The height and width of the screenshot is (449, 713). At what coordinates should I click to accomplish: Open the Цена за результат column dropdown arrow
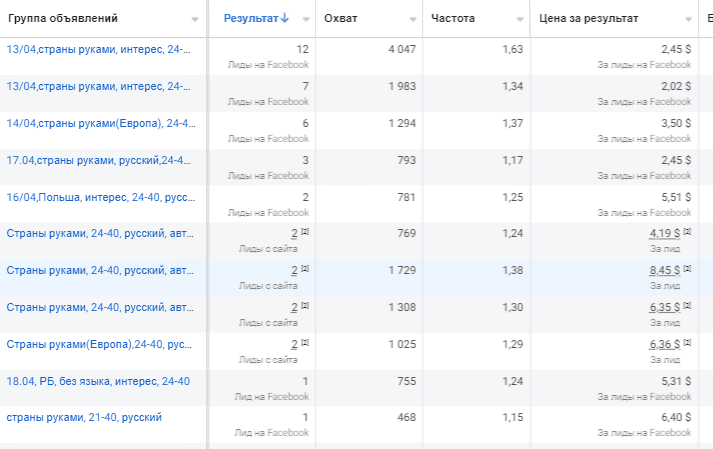(x=688, y=19)
